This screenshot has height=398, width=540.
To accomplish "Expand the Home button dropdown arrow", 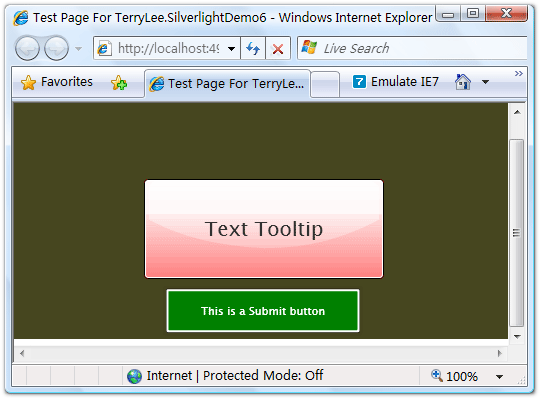I will (x=486, y=82).
